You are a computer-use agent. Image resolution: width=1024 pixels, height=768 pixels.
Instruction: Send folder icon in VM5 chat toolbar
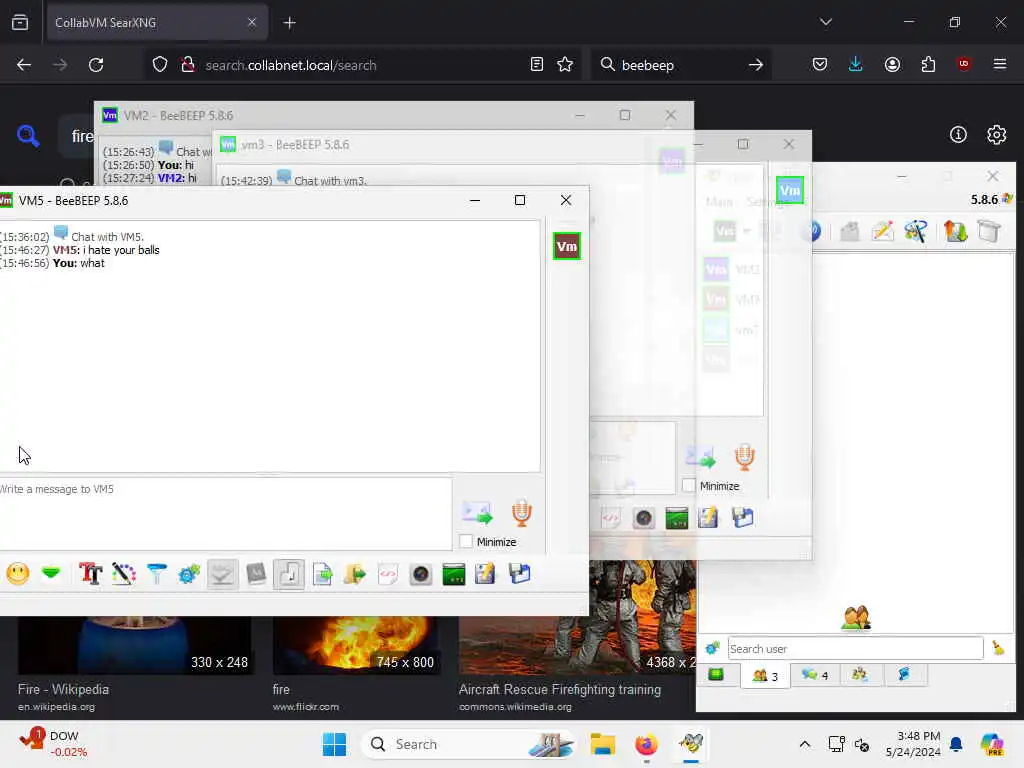355,574
